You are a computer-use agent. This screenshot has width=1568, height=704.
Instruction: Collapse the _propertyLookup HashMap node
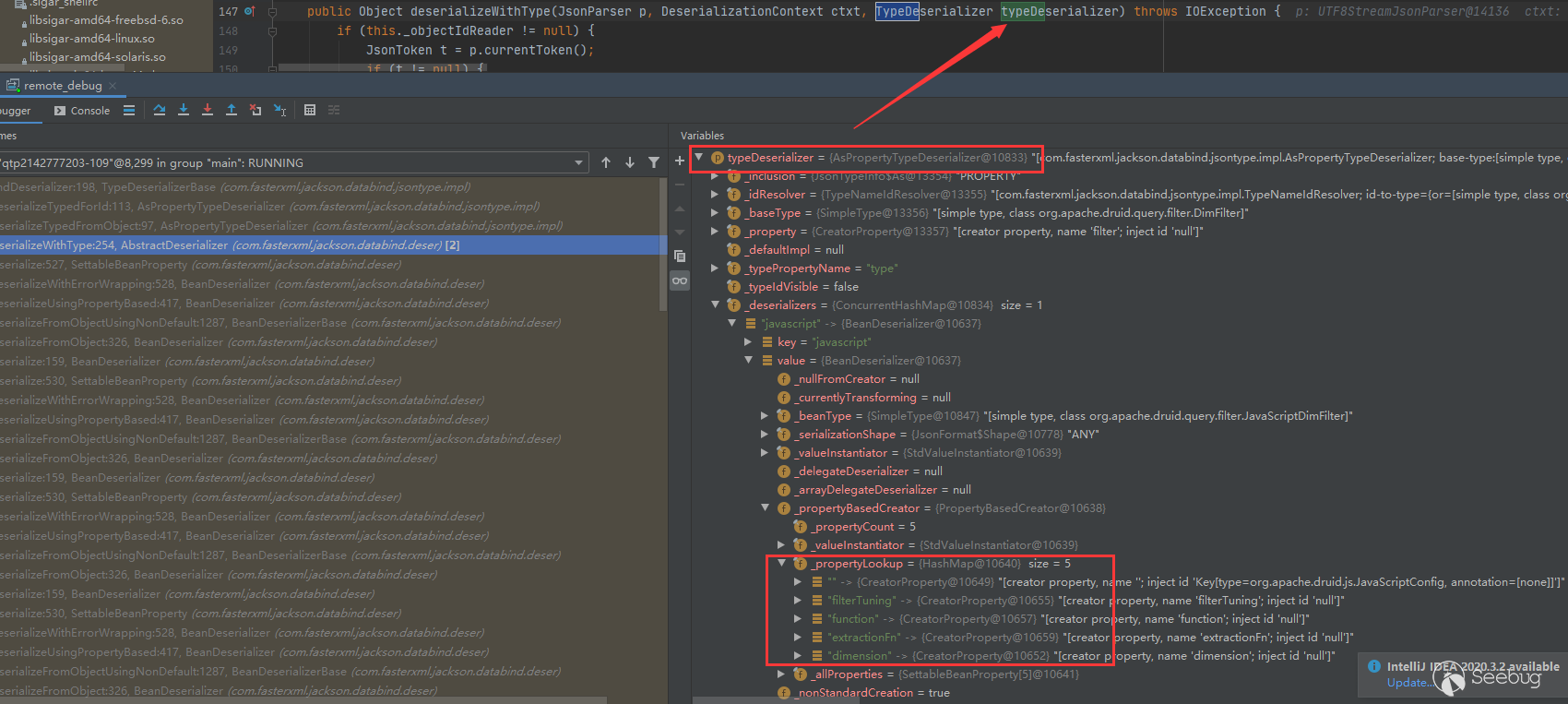782,564
